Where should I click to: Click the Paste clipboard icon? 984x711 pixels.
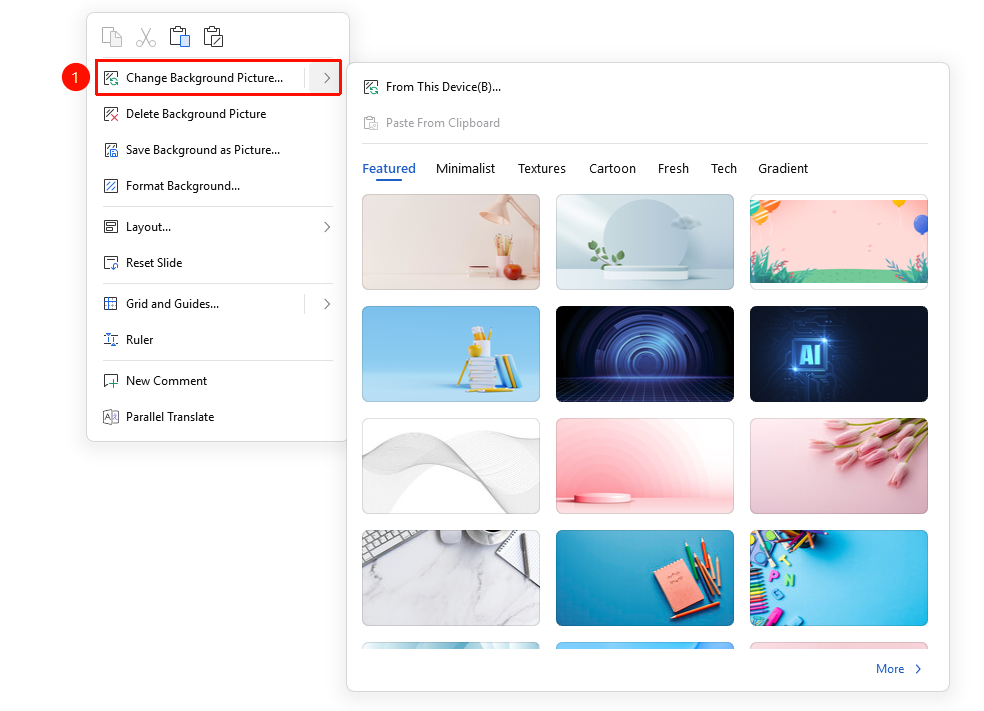click(179, 37)
